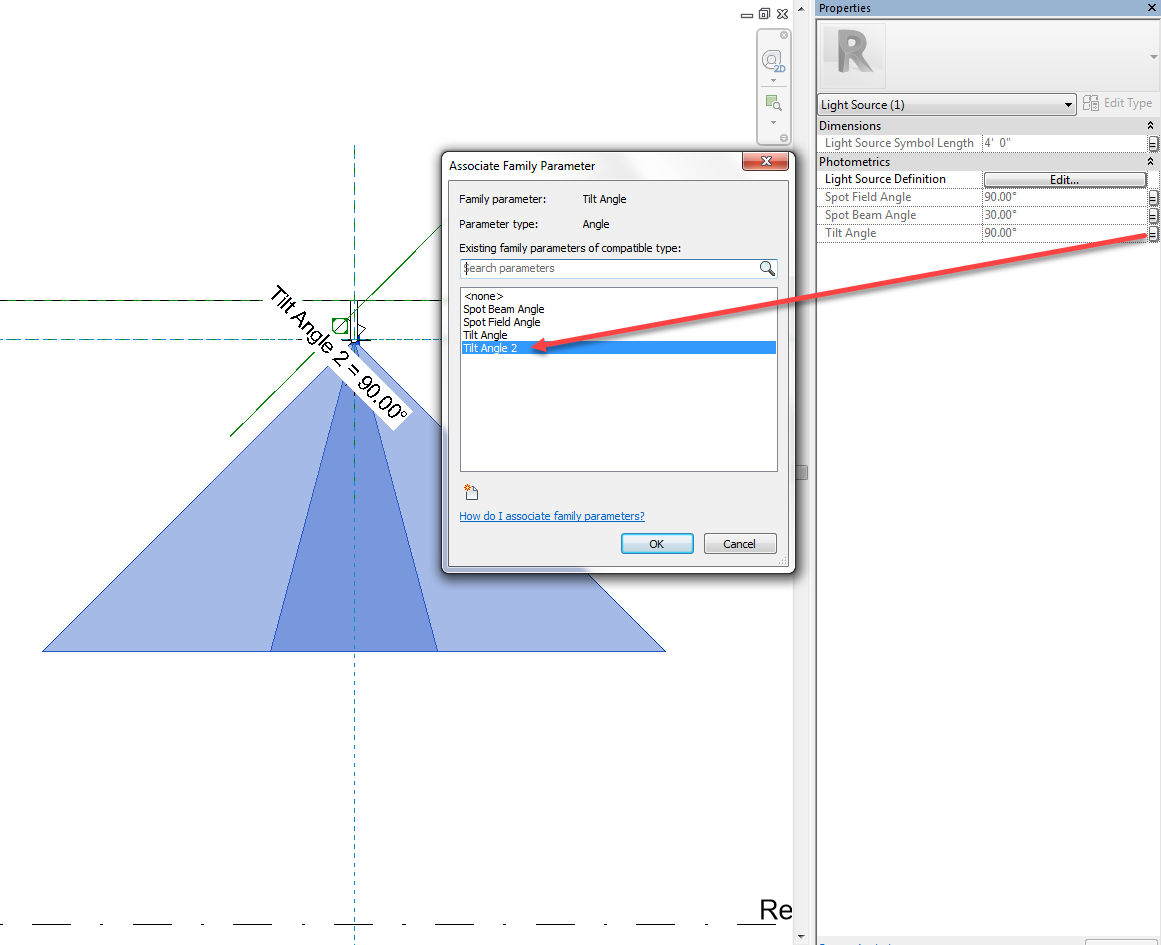This screenshot has height=945, width=1161.
Task: Click Edit for Light Source Definition
Action: 1063,179
